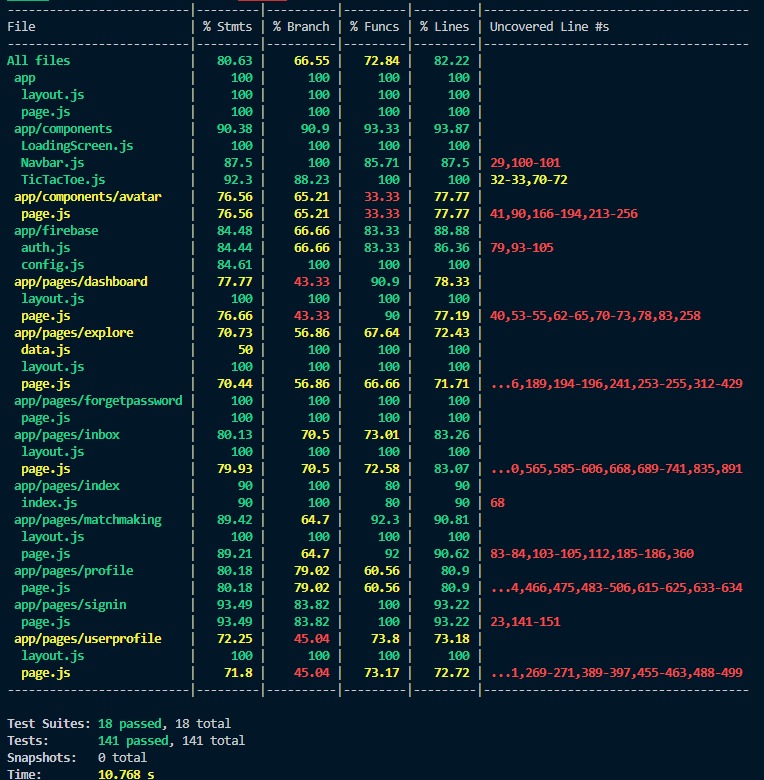Click the app/pages/userprofile directory name
Viewport: 764px width, 780px height.
tap(88, 639)
